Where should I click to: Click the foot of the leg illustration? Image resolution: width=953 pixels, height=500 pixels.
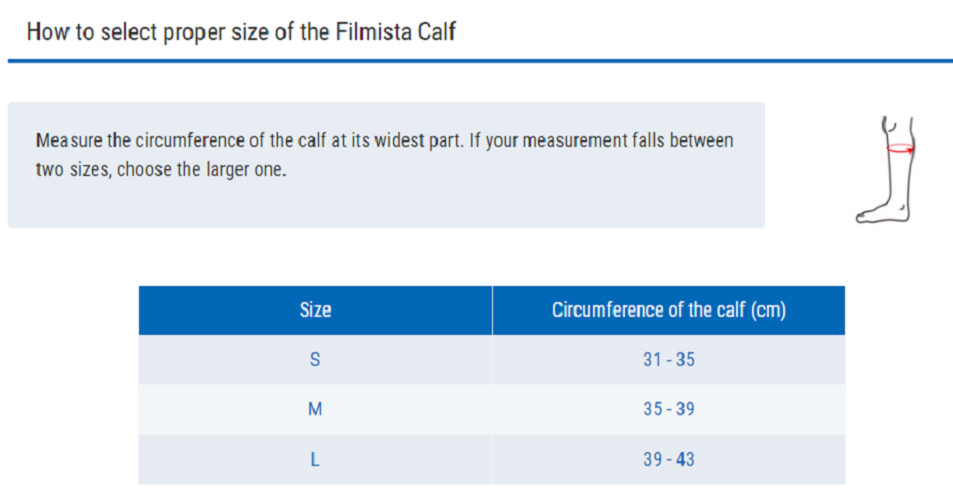pyautogui.click(x=881, y=213)
